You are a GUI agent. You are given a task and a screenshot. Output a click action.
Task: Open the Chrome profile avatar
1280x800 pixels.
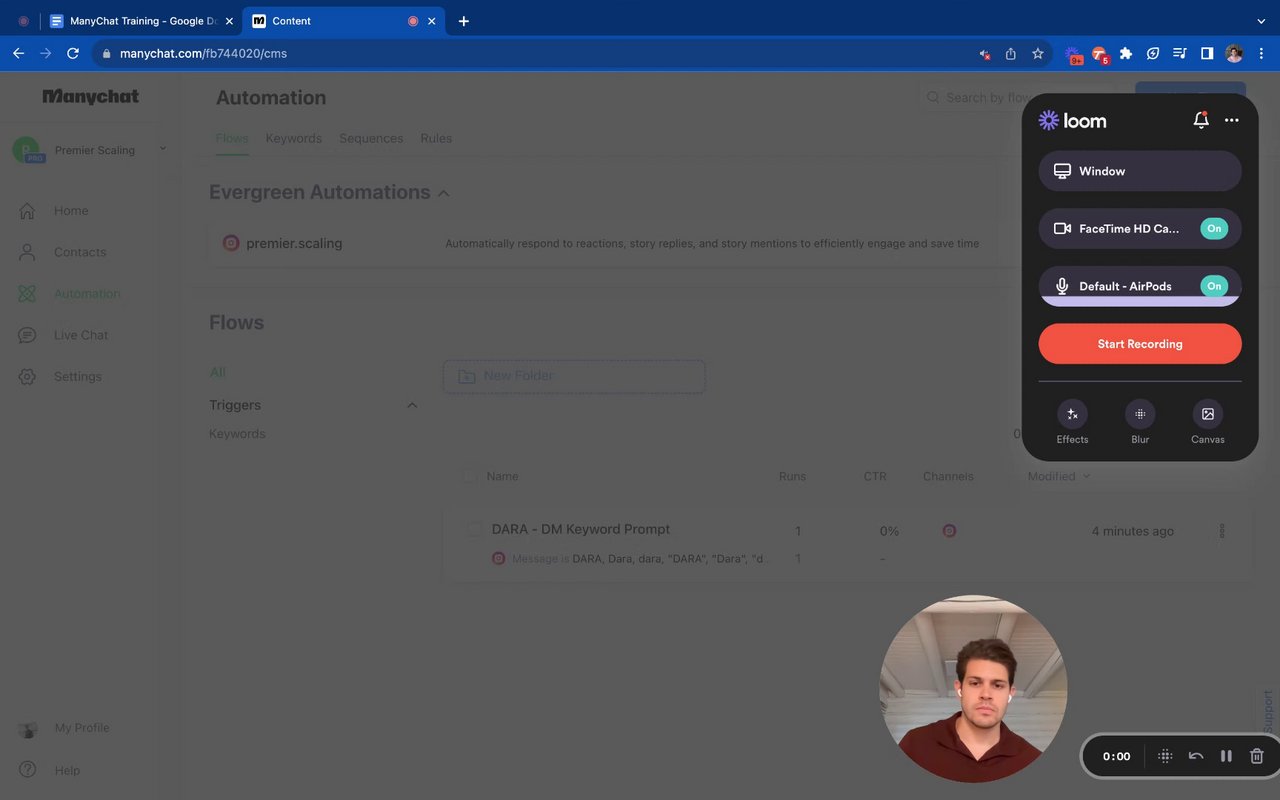[x=1234, y=53]
